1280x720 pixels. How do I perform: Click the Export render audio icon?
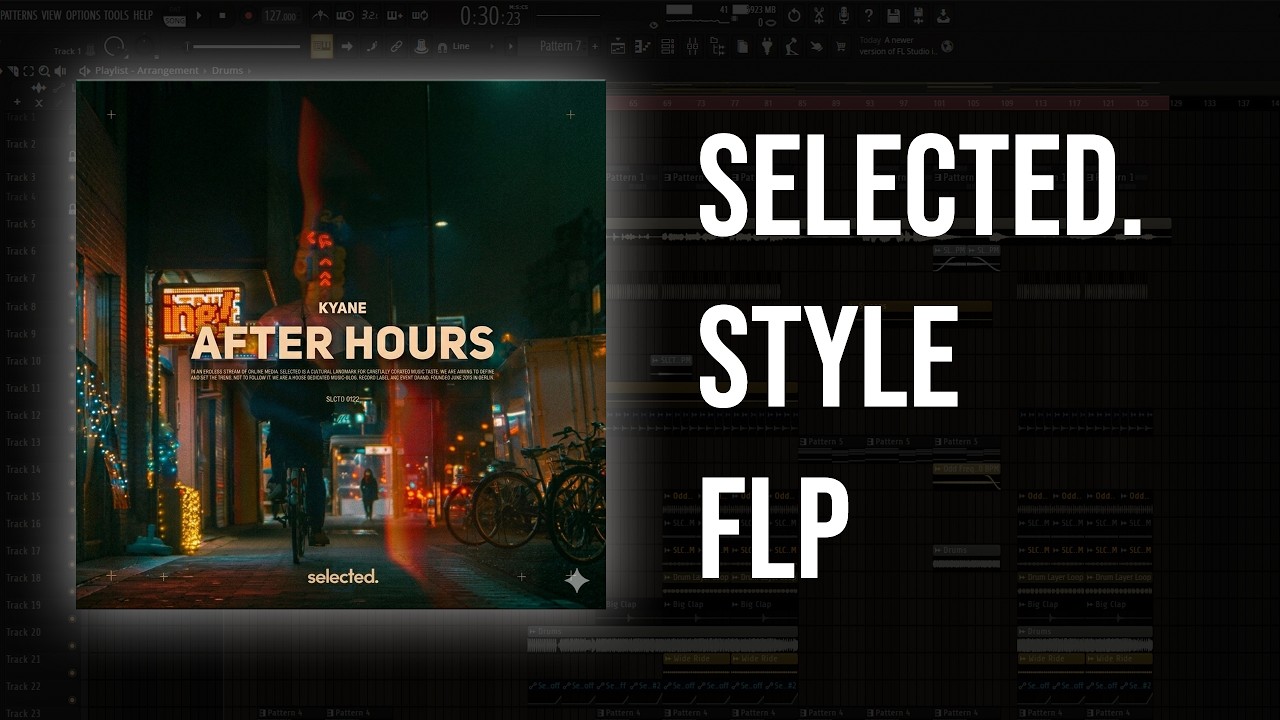pyautogui.click(x=943, y=16)
